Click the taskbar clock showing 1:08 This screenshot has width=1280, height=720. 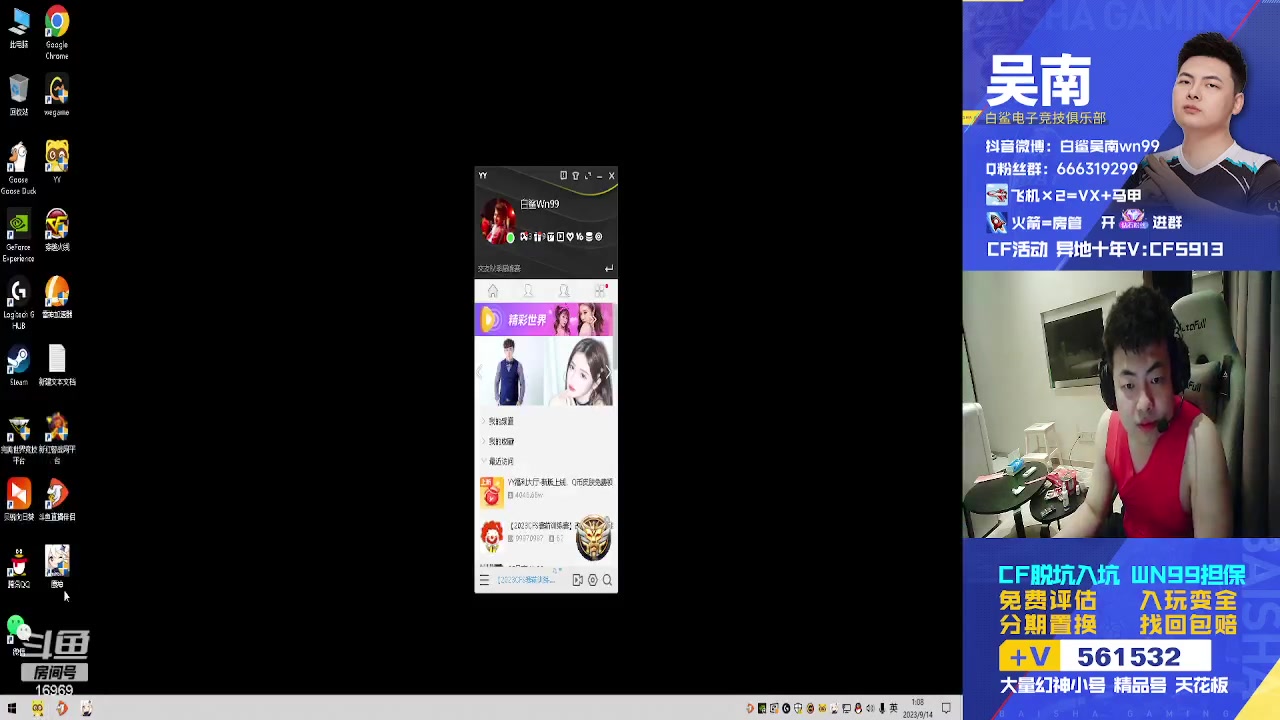pos(918,708)
